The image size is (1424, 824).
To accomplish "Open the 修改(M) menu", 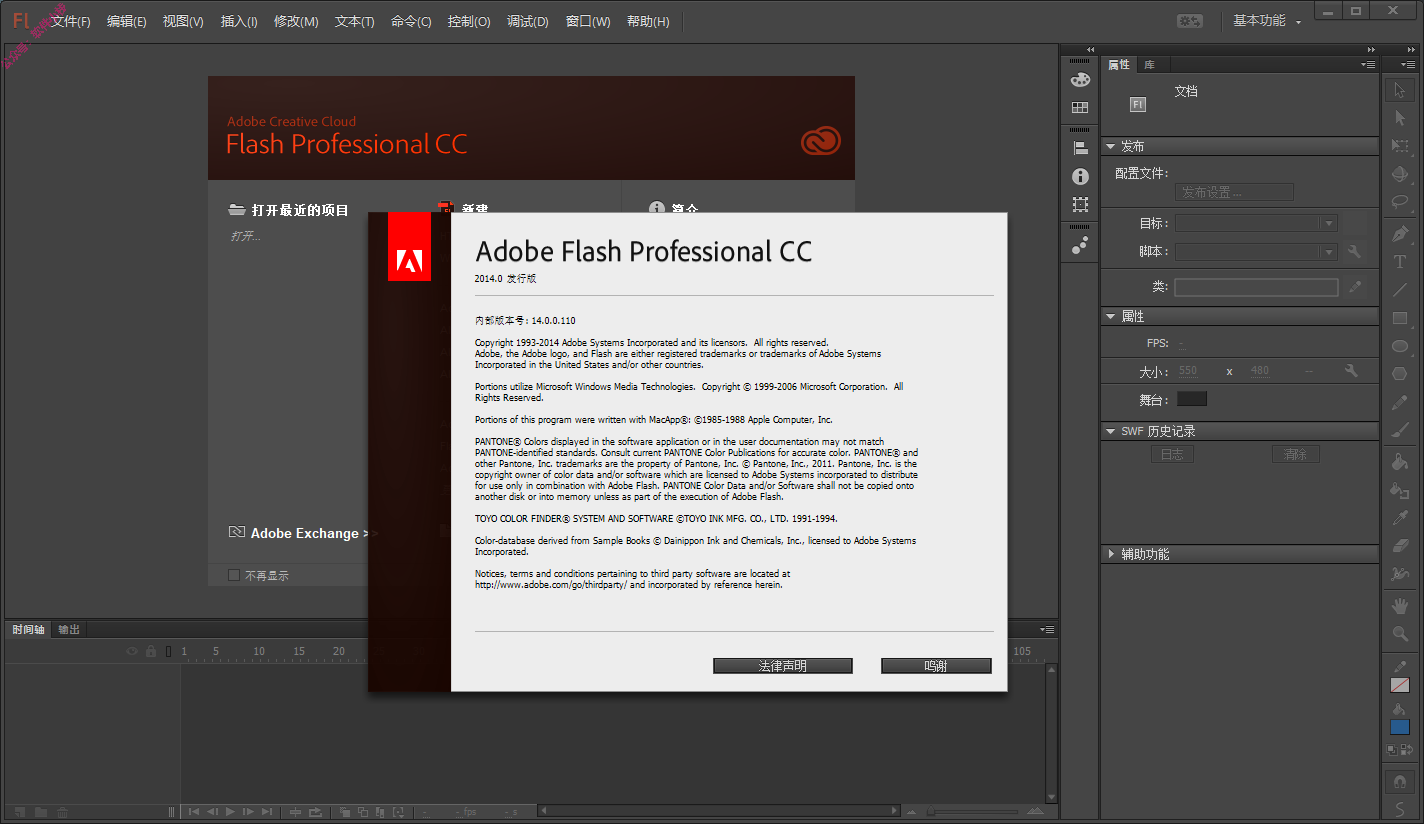I will coord(296,22).
